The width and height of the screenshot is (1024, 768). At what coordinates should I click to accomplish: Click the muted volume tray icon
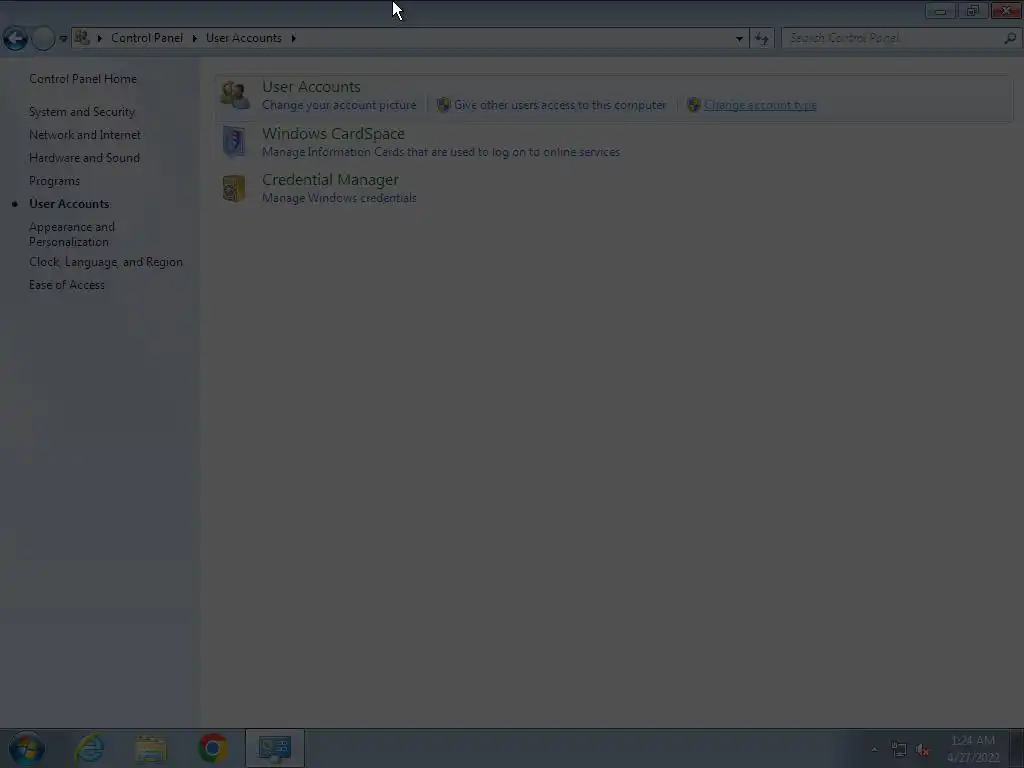click(x=922, y=749)
